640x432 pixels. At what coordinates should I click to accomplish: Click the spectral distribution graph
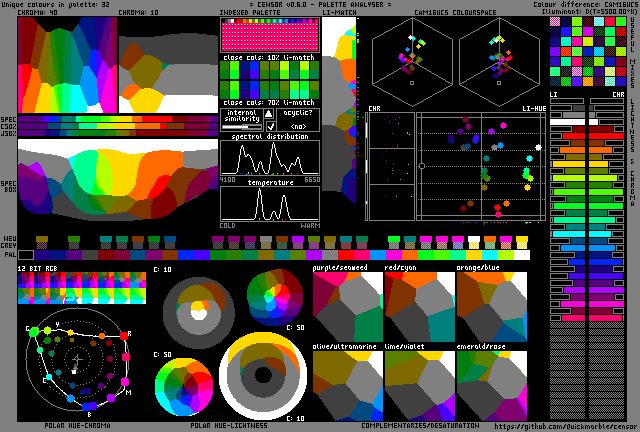[270, 158]
